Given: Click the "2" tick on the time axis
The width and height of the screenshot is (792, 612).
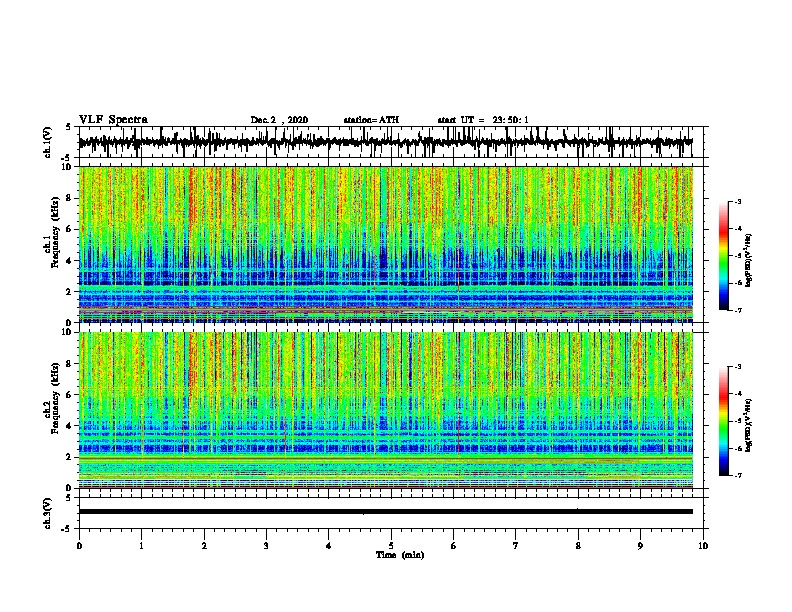Looking at the screenshot, I should click(204, 545).
